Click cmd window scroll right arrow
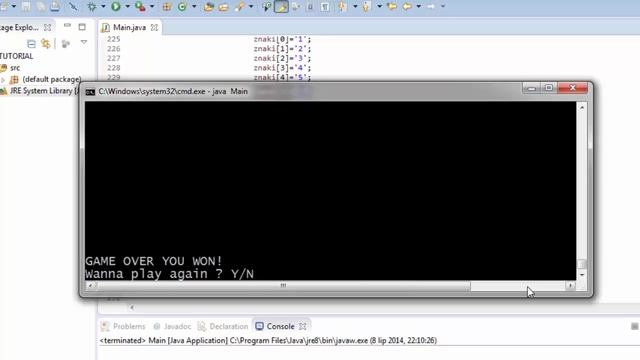 [570, 286]
